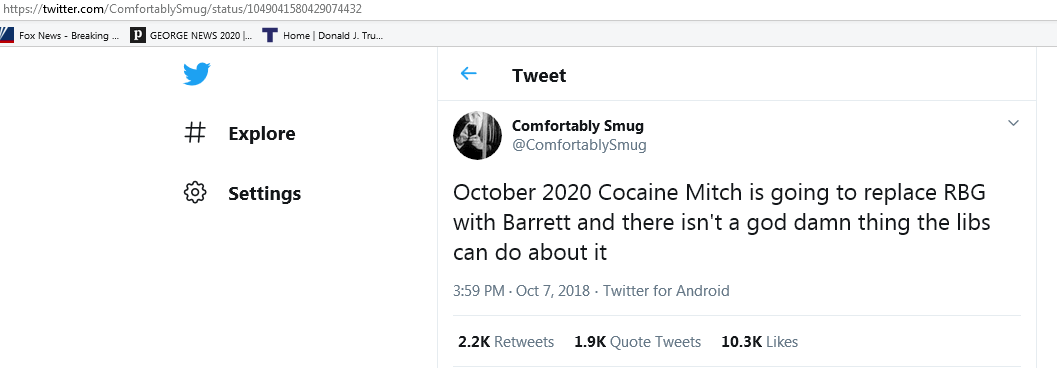Expand the tweet options chevron
The image size is (1057, 368).
[1013, 123]
